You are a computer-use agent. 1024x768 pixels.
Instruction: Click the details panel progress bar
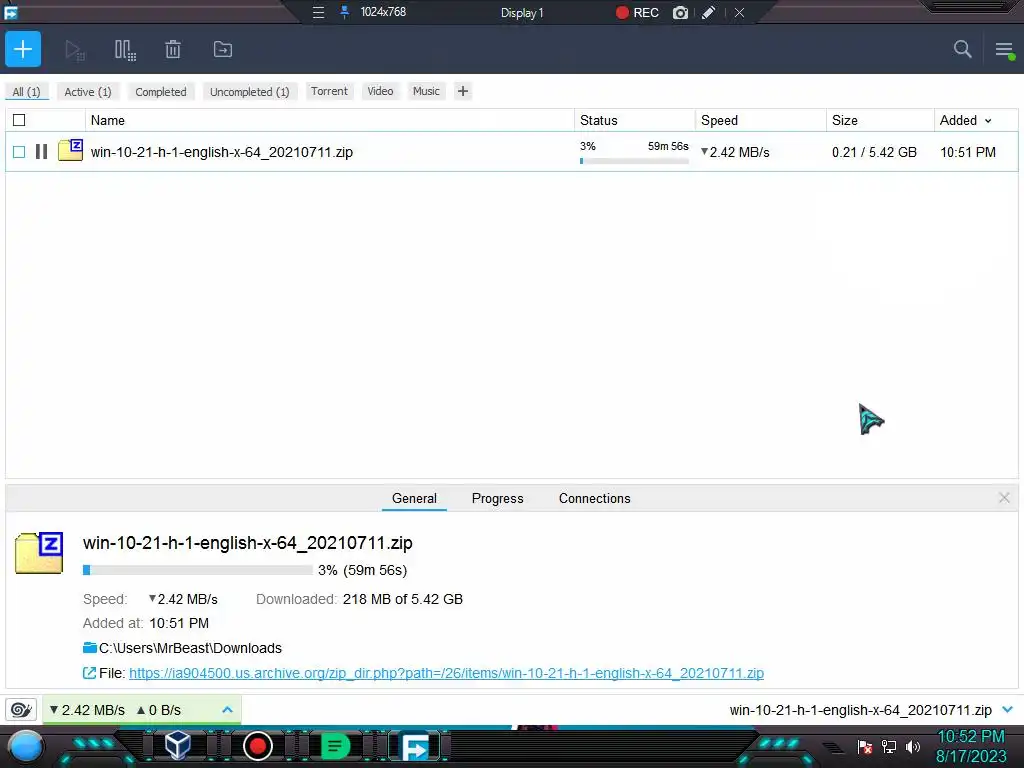tap(198, 570)
